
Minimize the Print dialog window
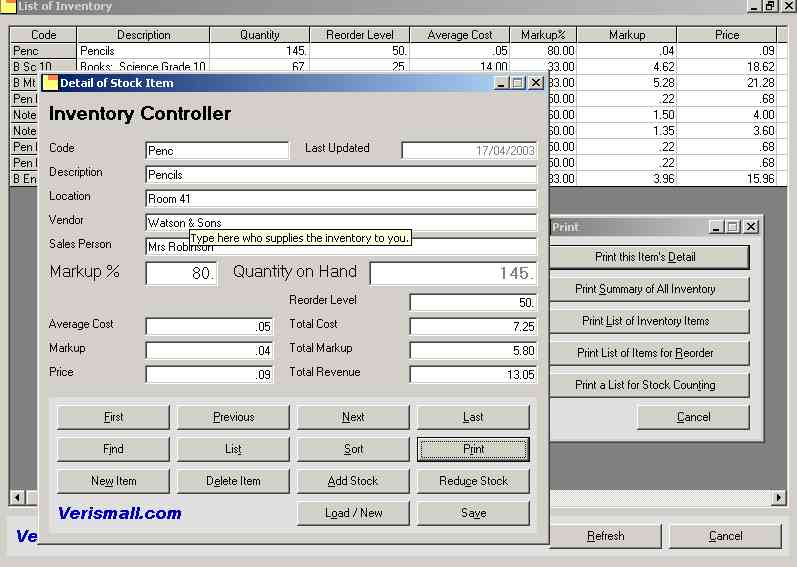click(716, 227)
